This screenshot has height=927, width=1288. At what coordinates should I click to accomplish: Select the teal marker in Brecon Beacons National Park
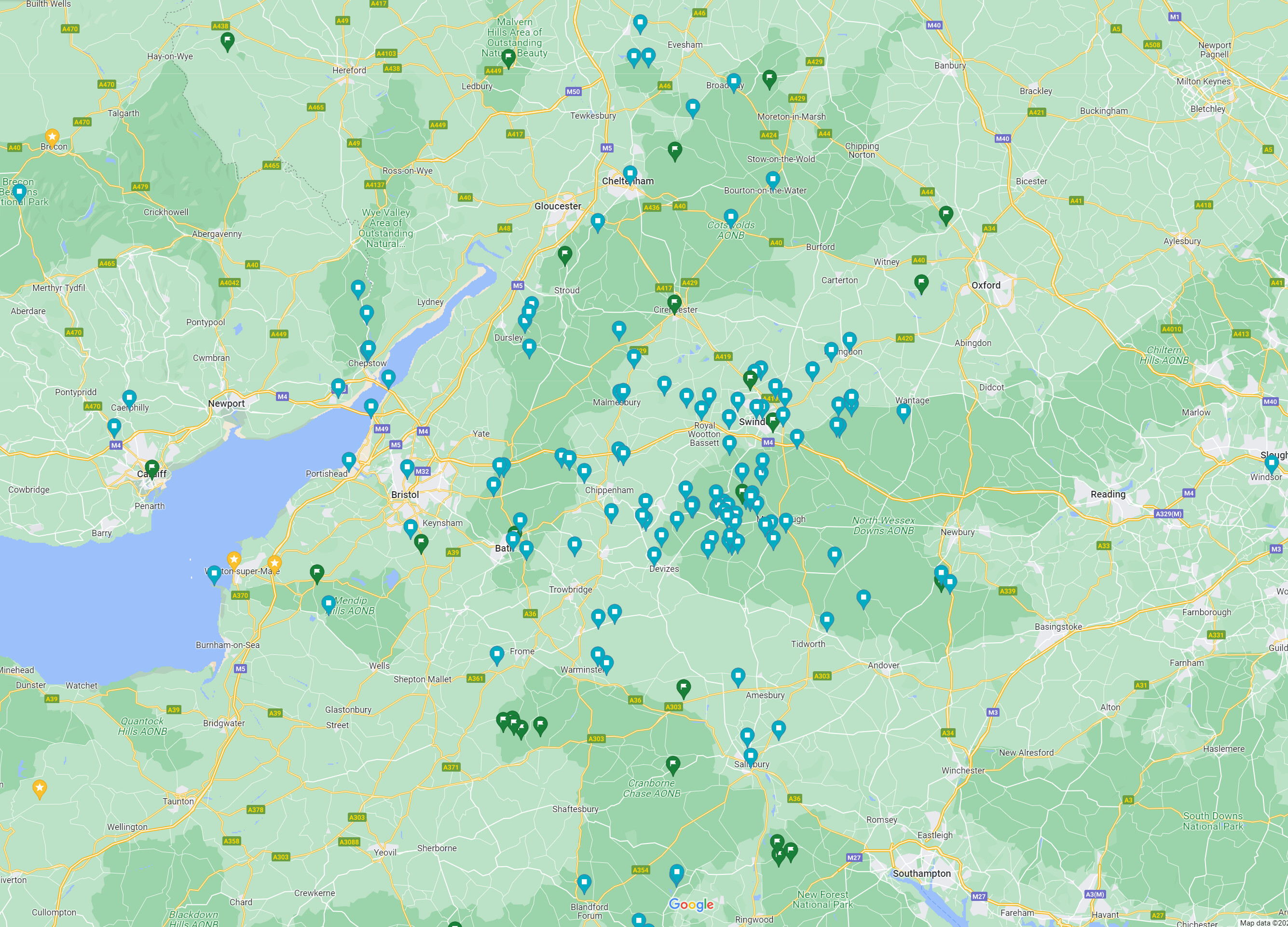[19, 192]
